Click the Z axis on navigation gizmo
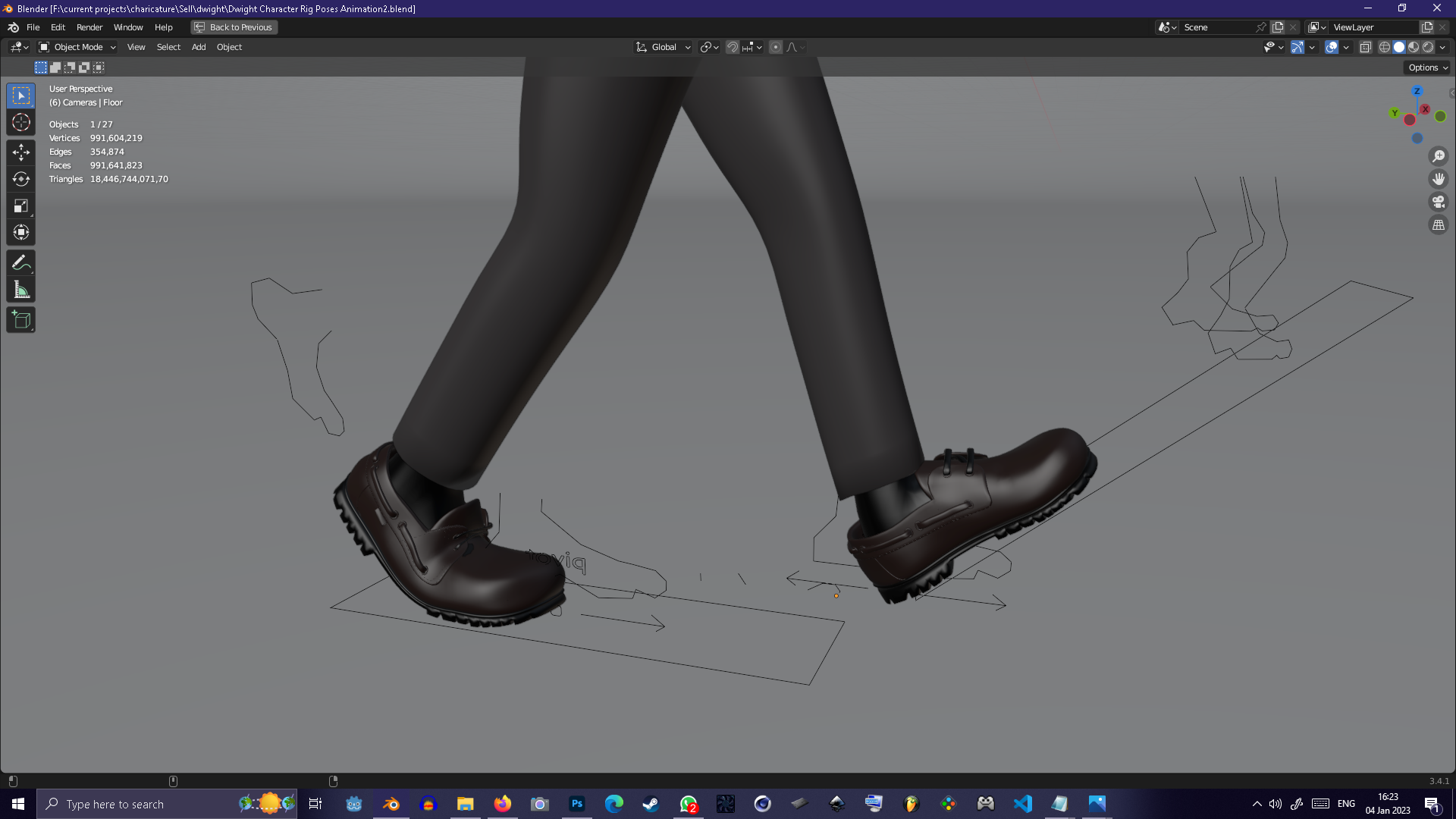1456x819 pixels. pos(1417,91)
